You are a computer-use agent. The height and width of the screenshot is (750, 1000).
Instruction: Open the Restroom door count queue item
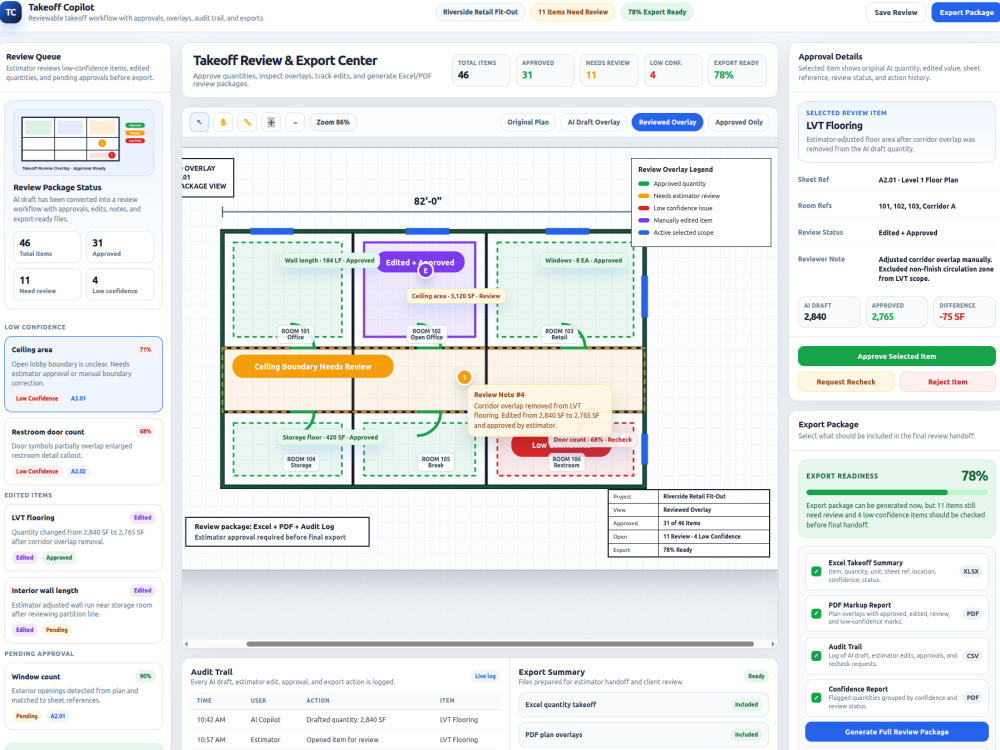coord(83,451)
